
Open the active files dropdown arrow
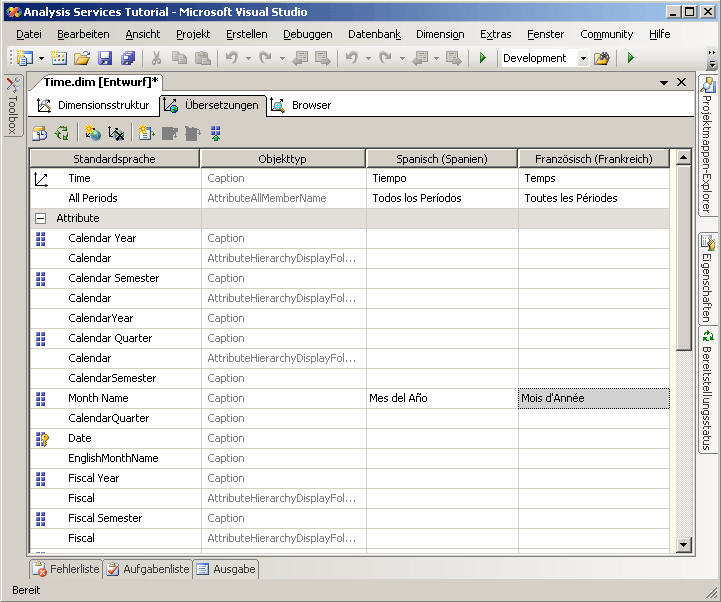tap(664, 82)
